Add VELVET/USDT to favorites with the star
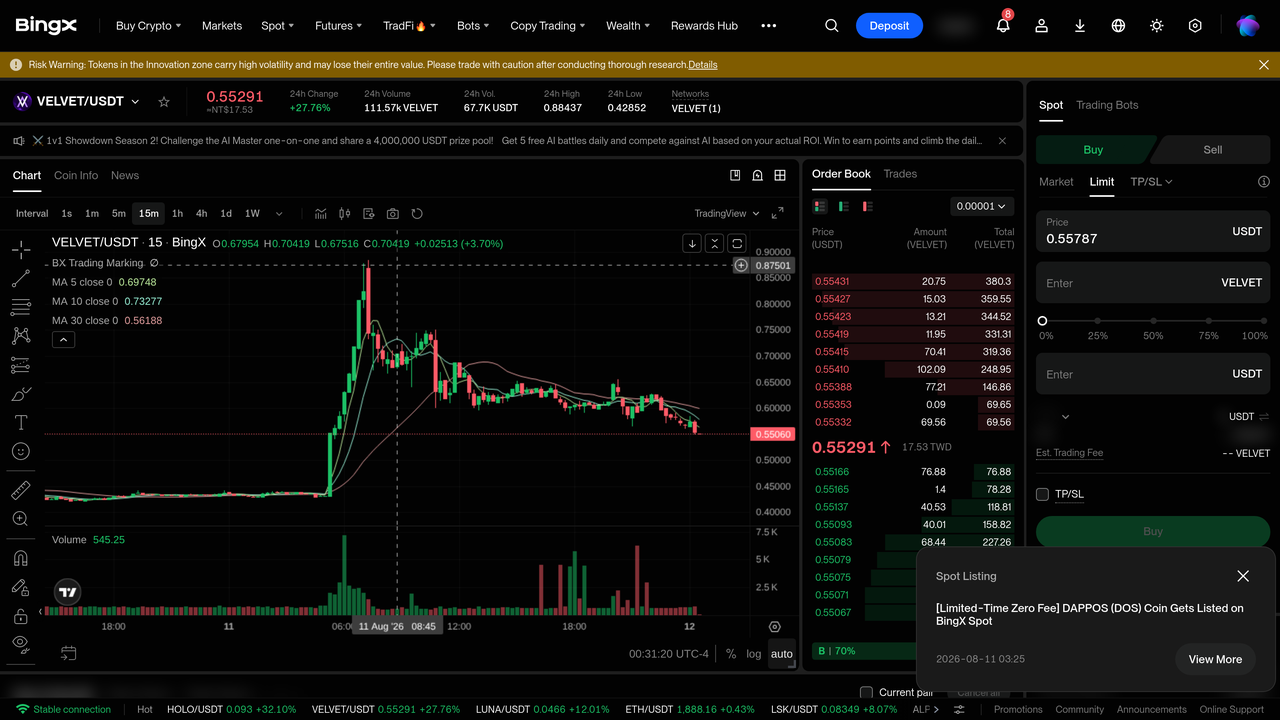 (164, 102)
